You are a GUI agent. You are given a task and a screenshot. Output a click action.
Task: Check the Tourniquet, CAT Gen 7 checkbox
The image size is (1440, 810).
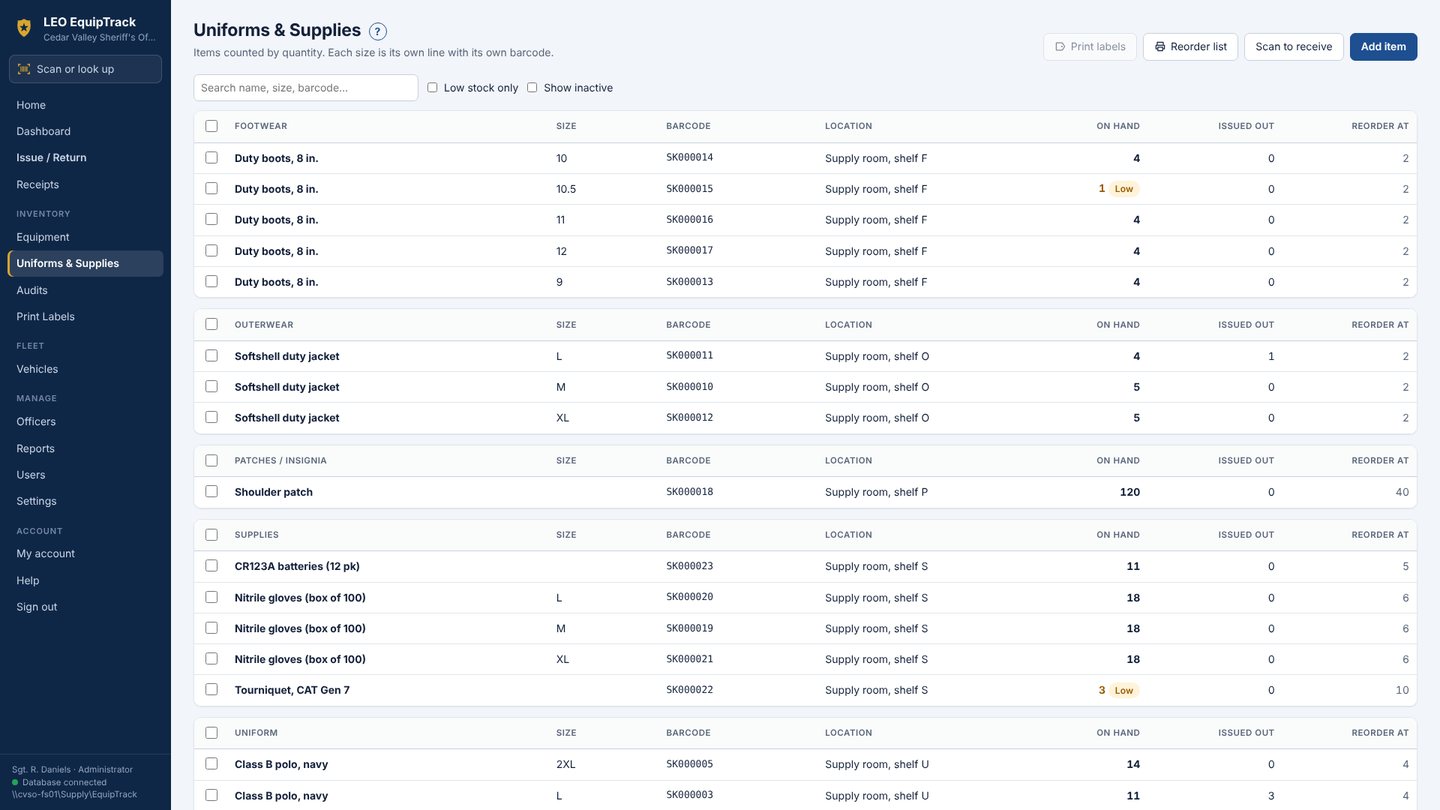tap(211, 689)
